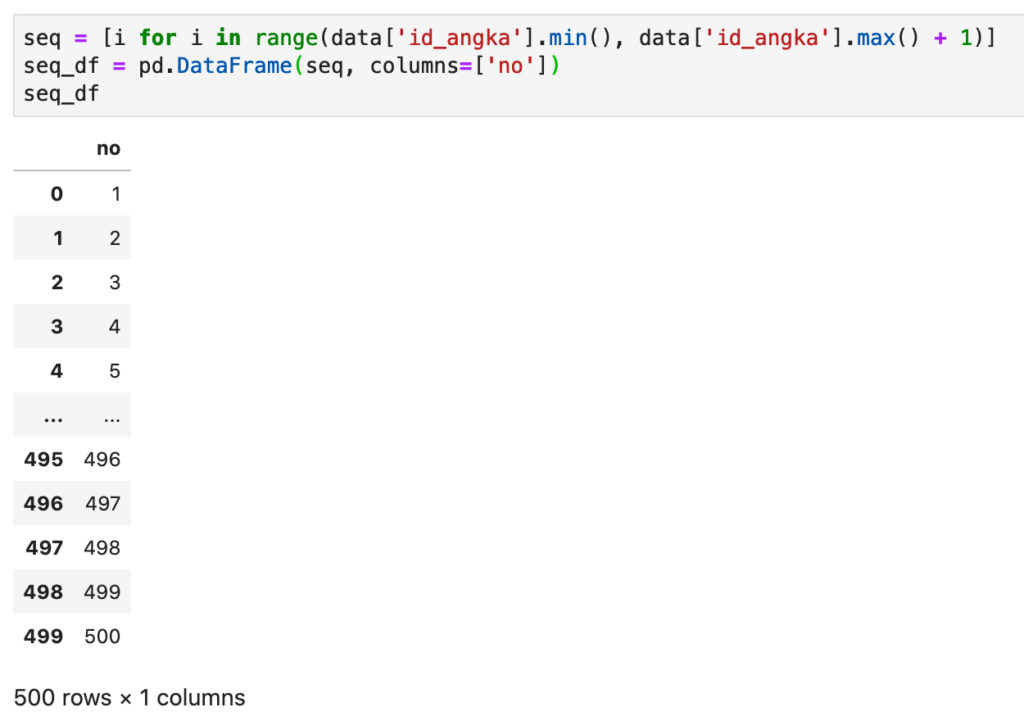Select row index 495
This screenshot has width=1024, height=721.
[x=44, y=460]
